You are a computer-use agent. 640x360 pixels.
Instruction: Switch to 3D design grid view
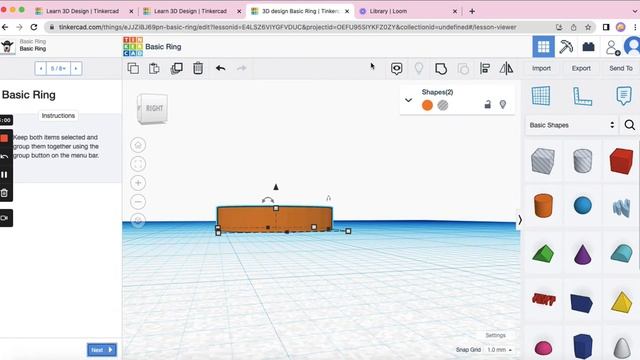pyautogui.click(x=543, y=47)
